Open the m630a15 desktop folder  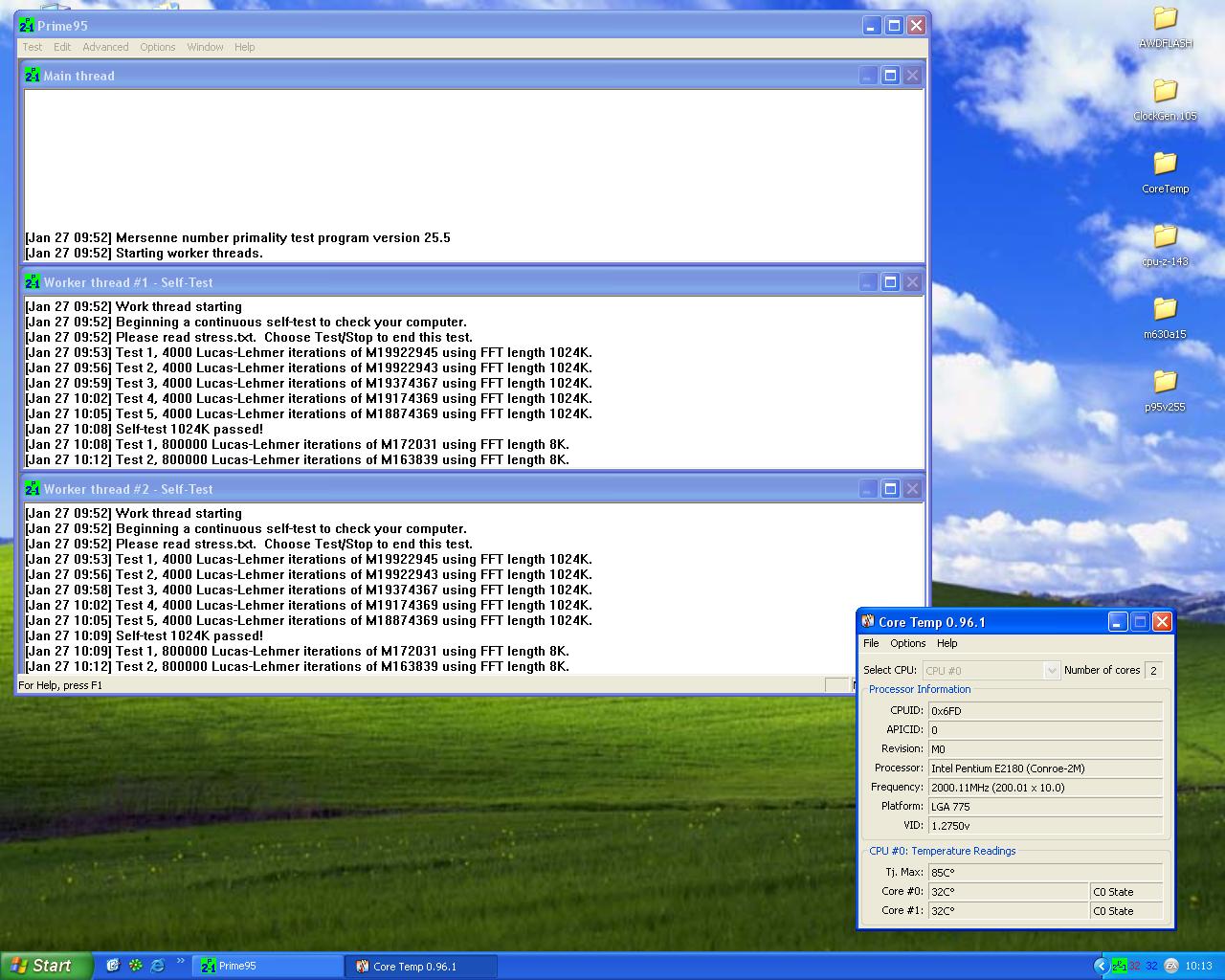(x=1165, y=318)
